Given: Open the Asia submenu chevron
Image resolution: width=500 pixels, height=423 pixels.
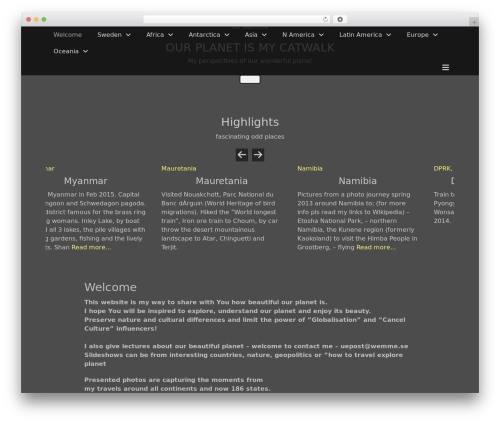Looking at the screenshot, I should 264,35.
